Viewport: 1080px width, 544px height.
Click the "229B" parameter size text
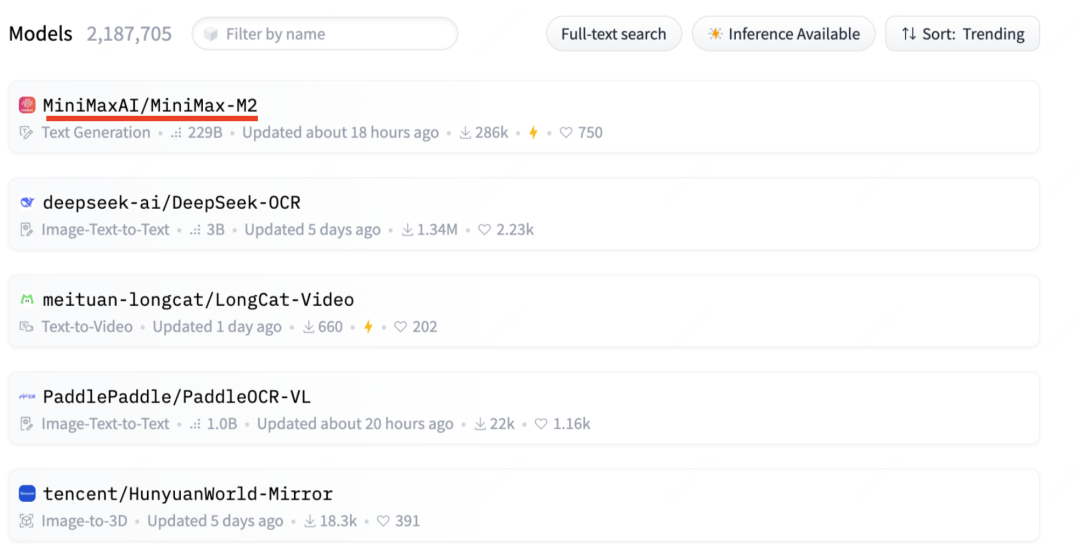pos(205,133)
